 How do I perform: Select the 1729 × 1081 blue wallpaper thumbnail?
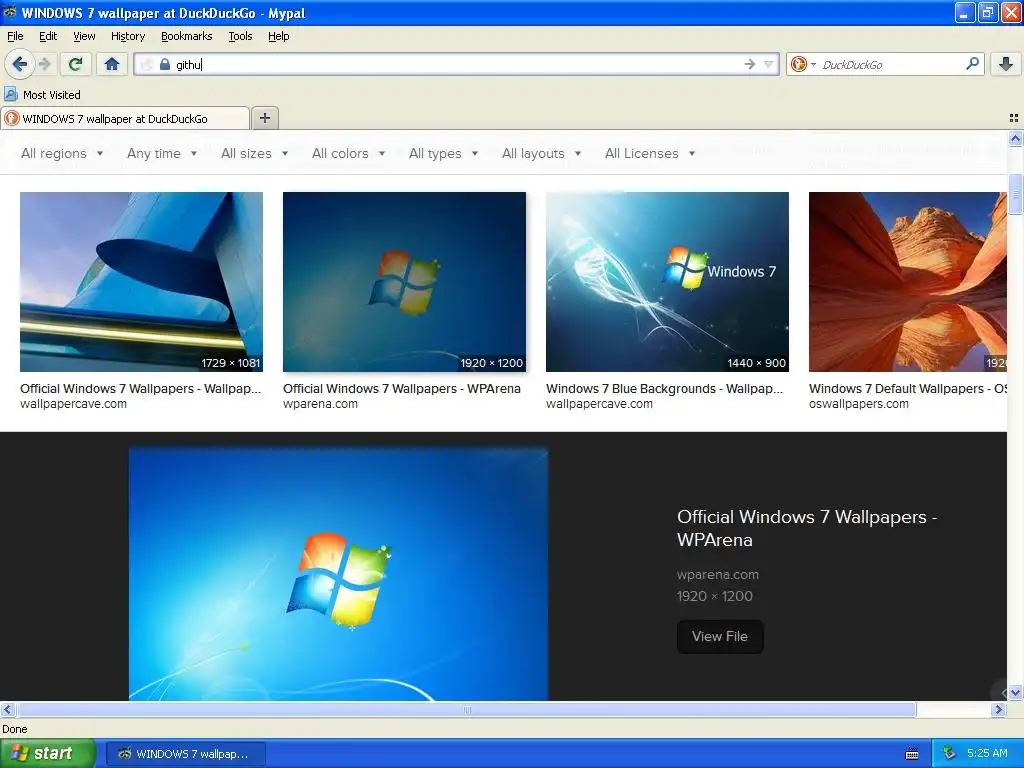[x=141, y=281]
